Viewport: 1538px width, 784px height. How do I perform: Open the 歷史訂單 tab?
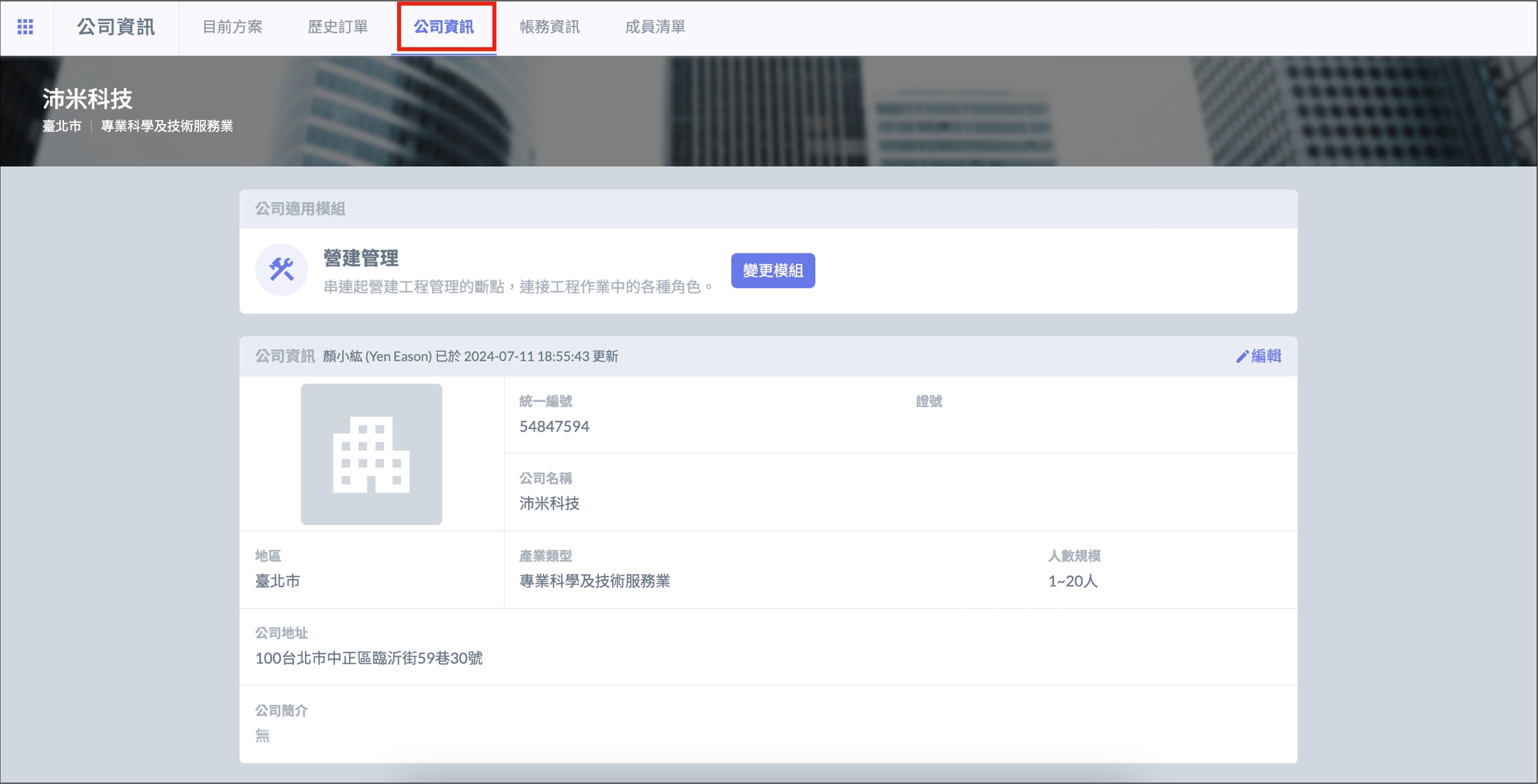coord(338,27)
